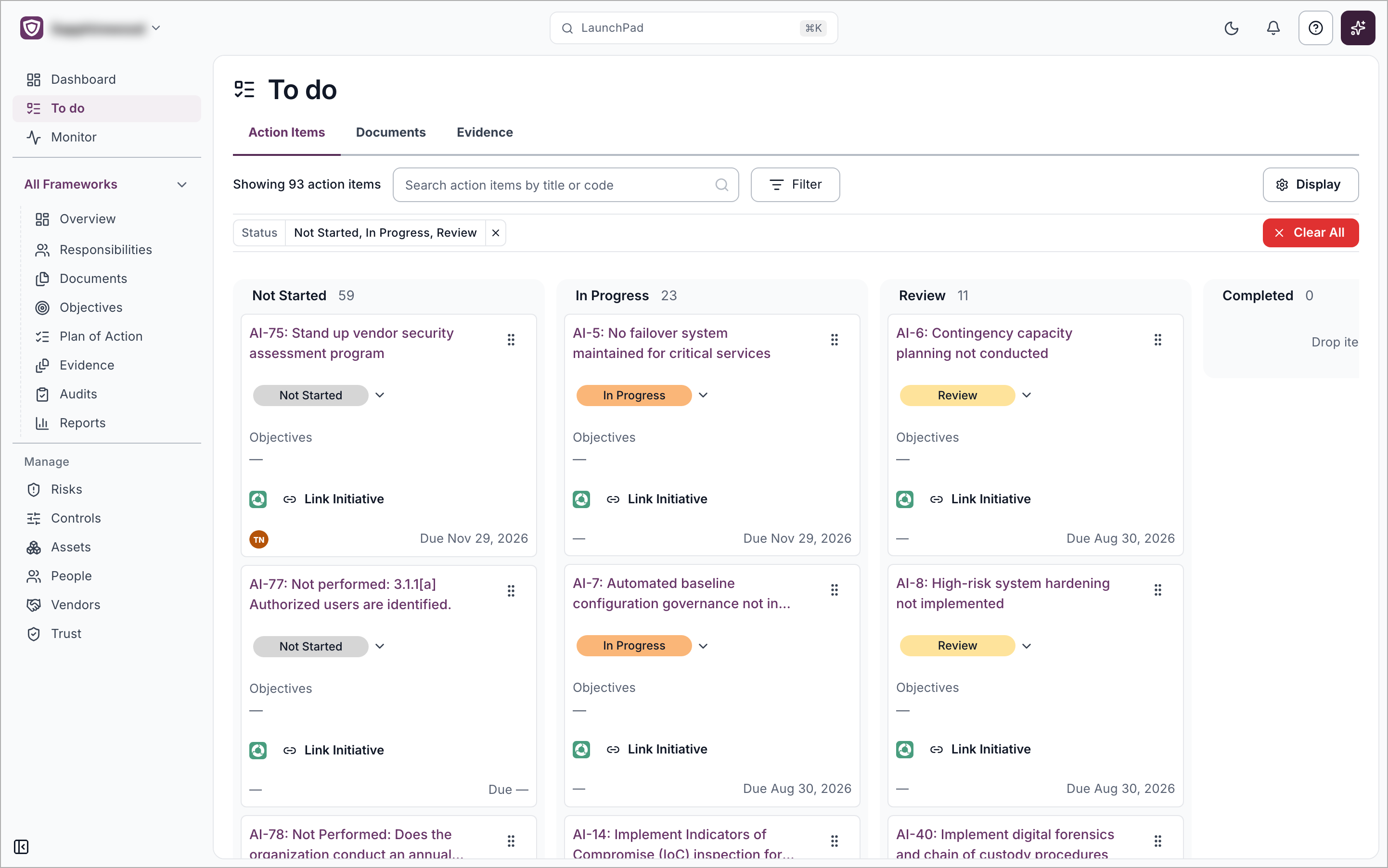The height and width of the screenshot is (868, 1388).
Task: Click the Filter button
Action: [x=795, y=184]
